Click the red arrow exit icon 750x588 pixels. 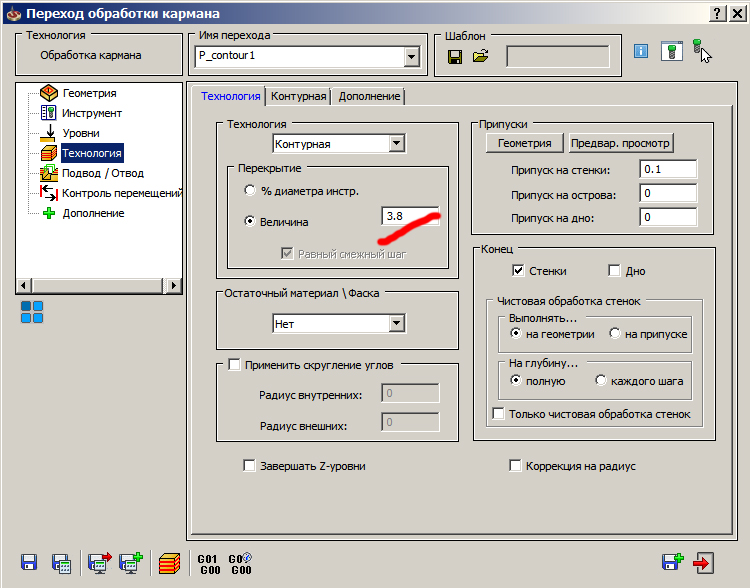[703, 563]
